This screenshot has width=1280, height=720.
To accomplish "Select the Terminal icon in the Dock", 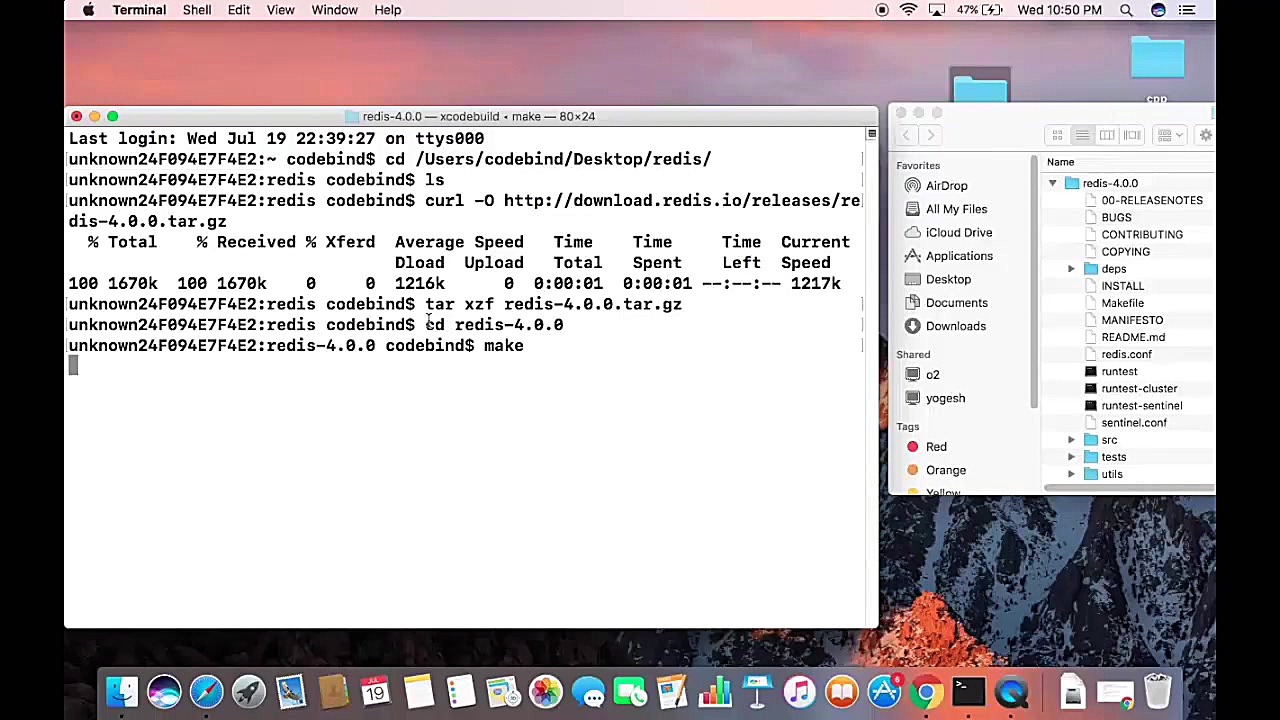I will coord(966,690).
